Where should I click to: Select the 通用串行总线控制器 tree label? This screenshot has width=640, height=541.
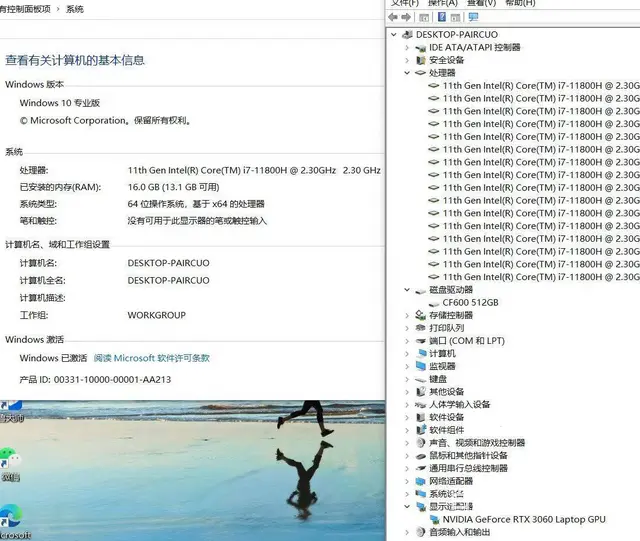pyautogui.click(x=468, y=468)
